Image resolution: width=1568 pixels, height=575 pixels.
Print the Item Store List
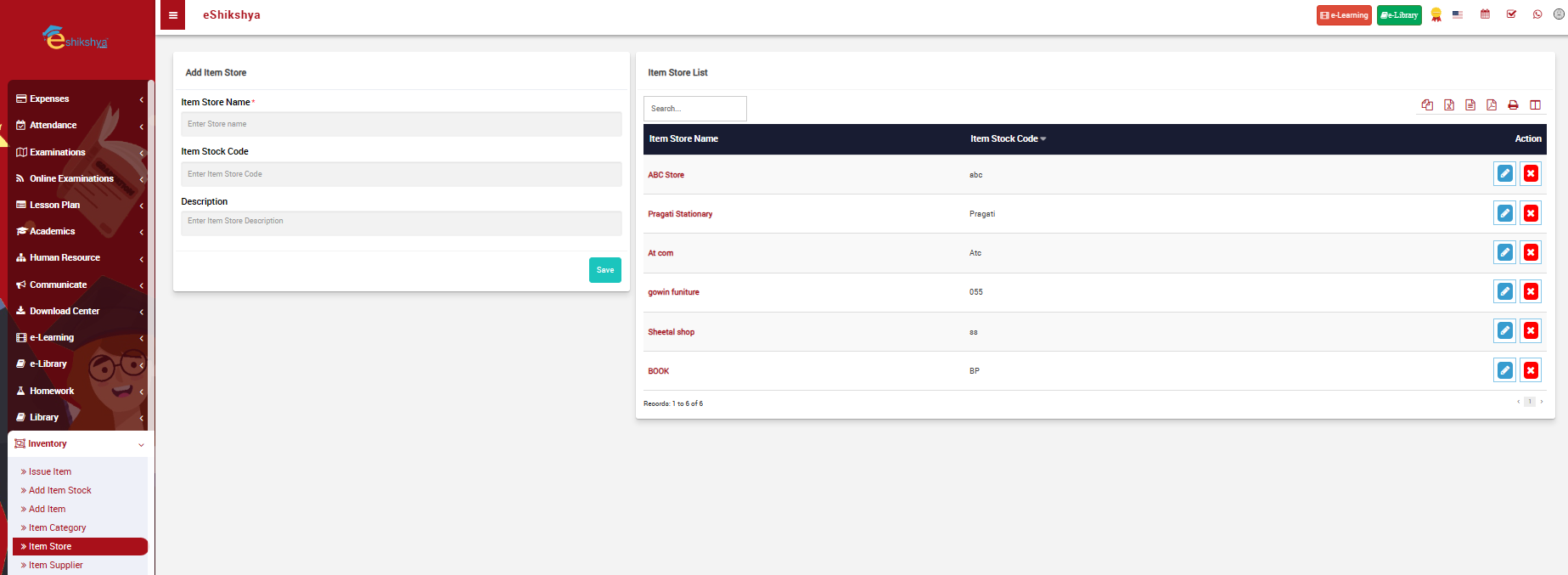[x=1512, y=105]
